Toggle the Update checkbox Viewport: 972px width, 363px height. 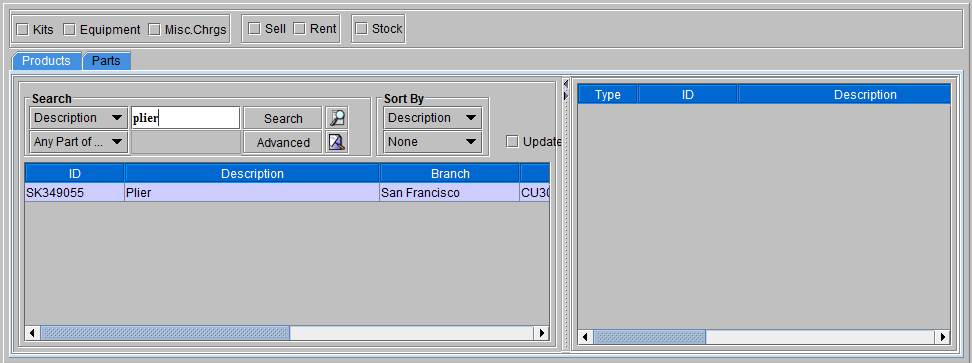(x=512, y=142)
